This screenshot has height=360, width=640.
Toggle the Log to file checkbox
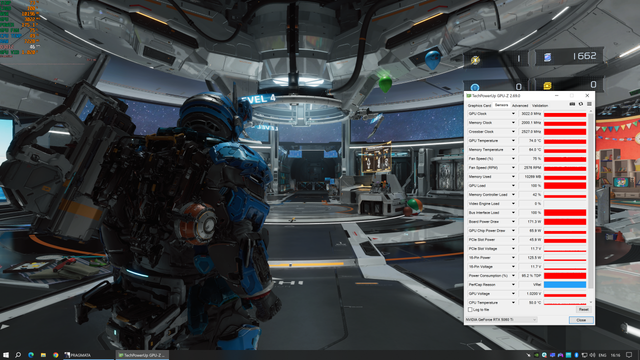[x=470, y=310]
